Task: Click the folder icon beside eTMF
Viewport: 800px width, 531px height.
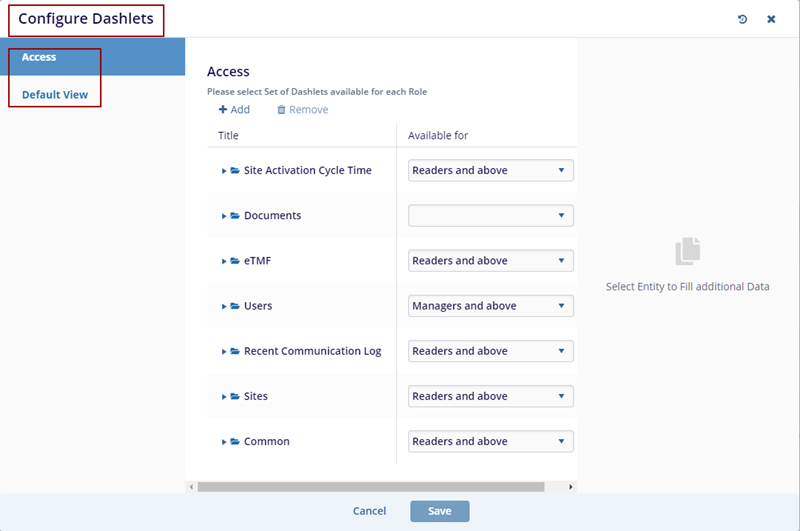Action: click(235, 261)
